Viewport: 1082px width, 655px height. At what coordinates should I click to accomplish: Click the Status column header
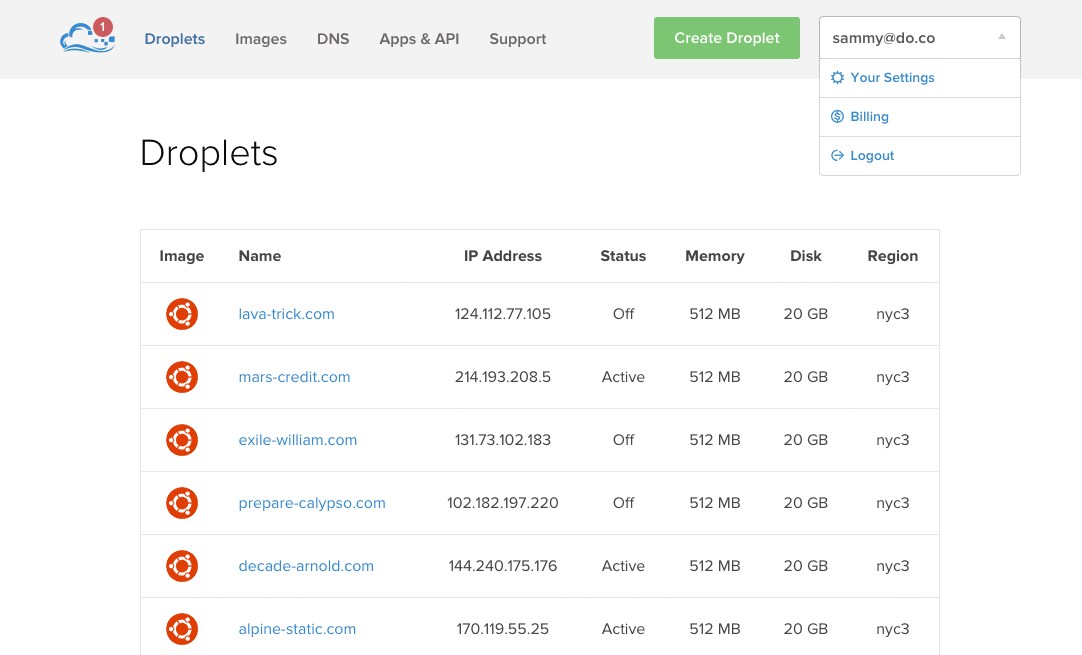623,256
